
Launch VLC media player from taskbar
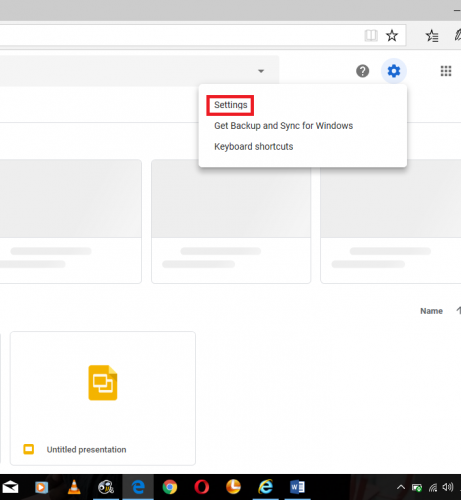[x=74, y=487]
